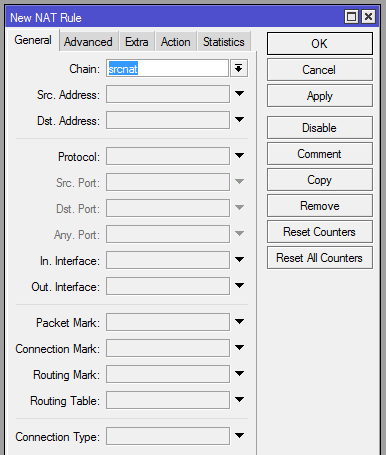Viewport: 386px width, 455px height.
Task: Expand the Src. Address field arrow
Action: 239,94
